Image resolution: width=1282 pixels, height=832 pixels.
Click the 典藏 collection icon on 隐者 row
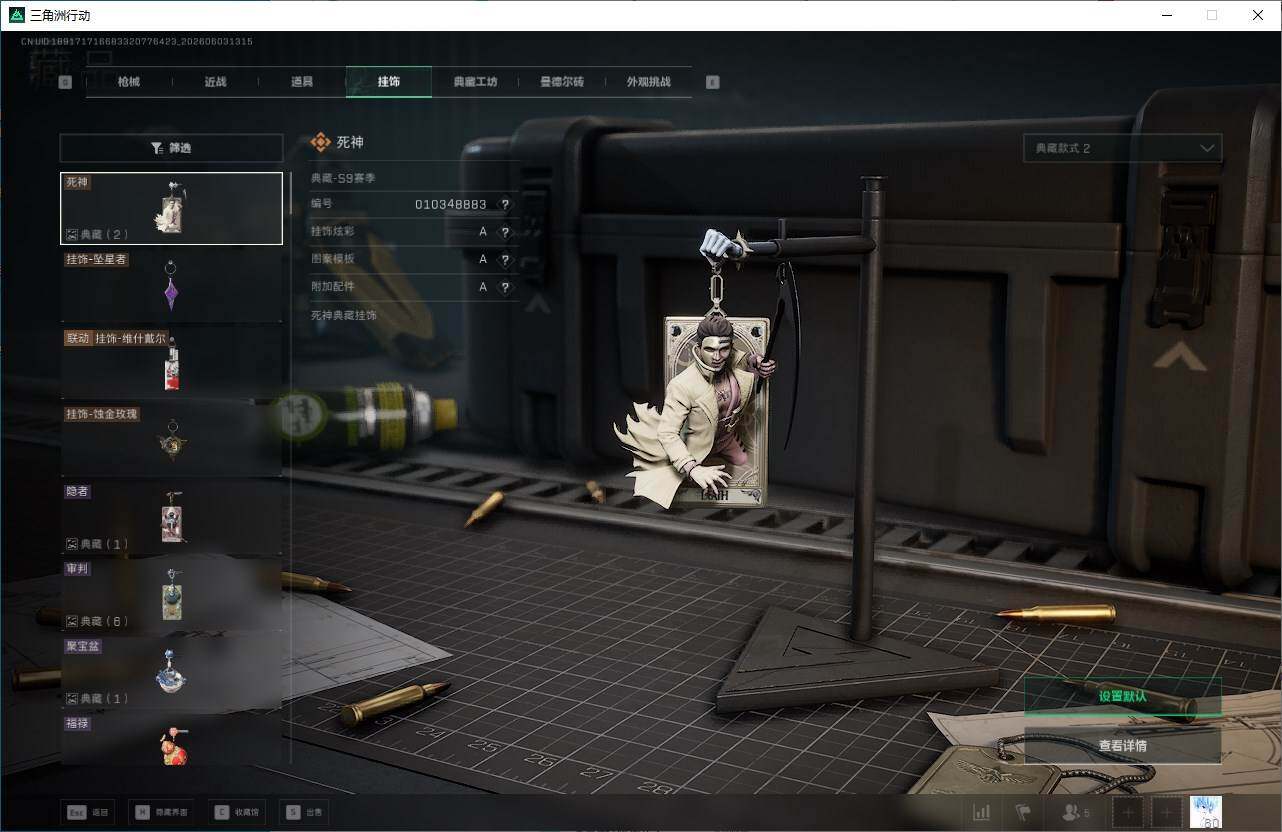coord(72,544)
